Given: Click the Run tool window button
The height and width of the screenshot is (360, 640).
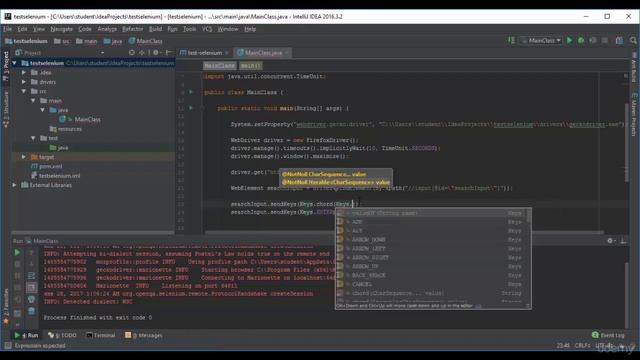Looking at the screenshot, I should [26, 335].
